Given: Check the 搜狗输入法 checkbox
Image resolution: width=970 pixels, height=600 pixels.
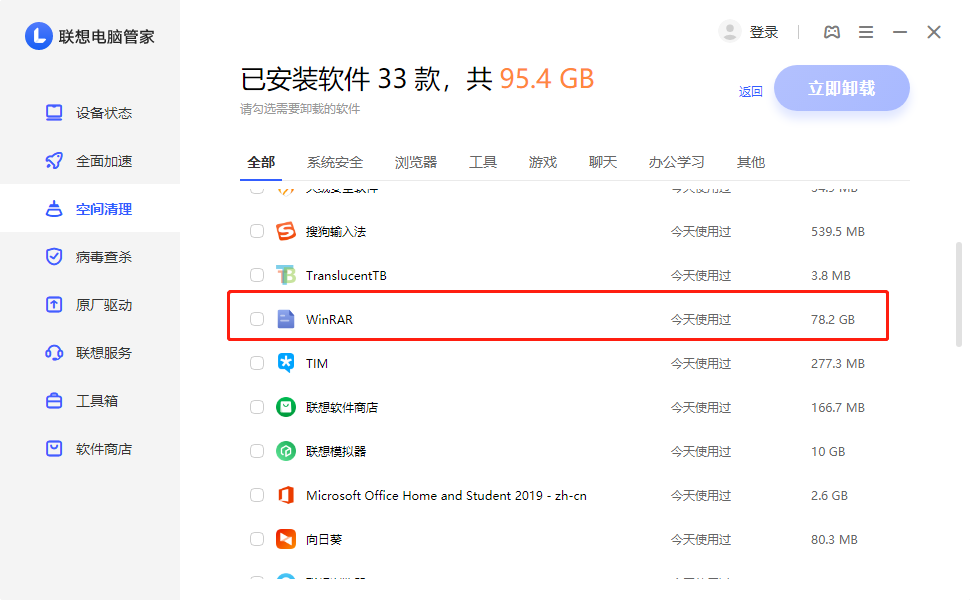Looking at the screenshot, I should pos(257,231).
